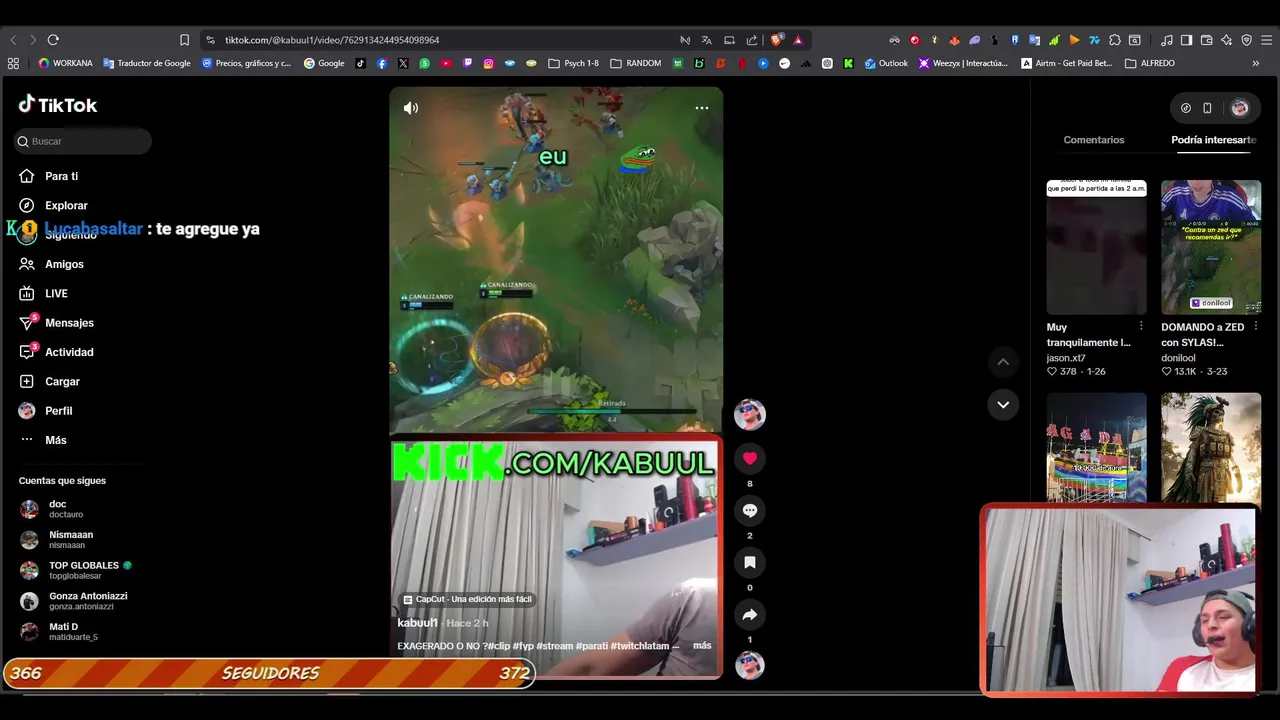Open options for DOMANDO a ZED video
Screen dimensions: 1280x720
click(x=1256, y=327)
